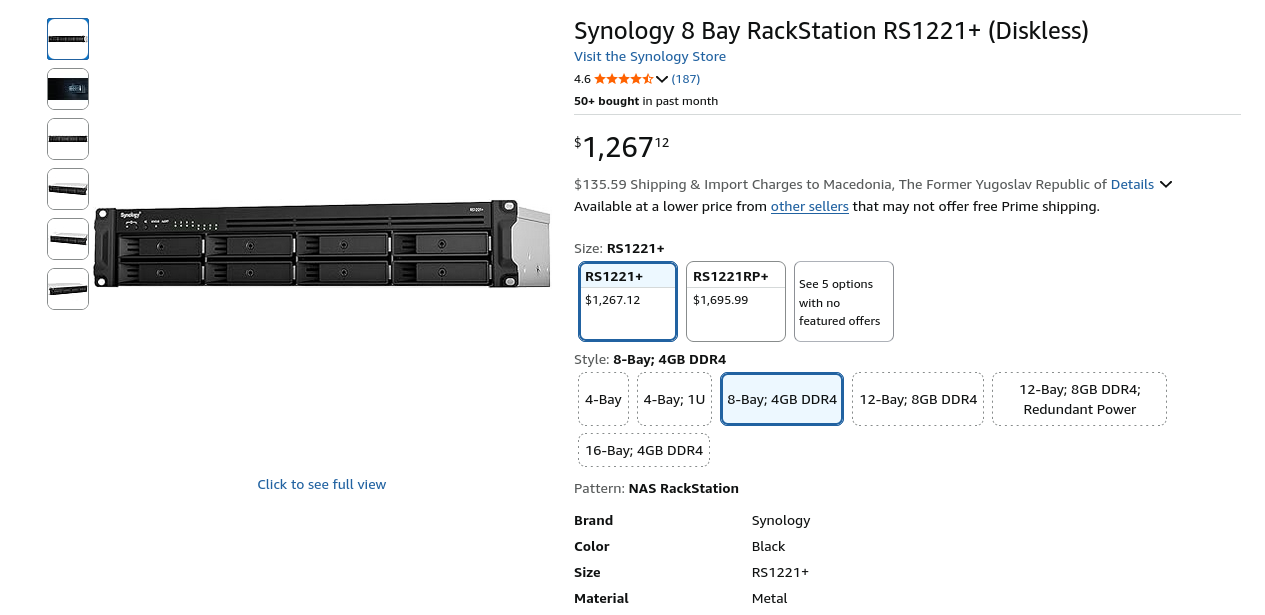Image resolution: width=1265 pixels, height=615 pixels.
Task: Select the third product thumbnail
Action: (68, 139)
